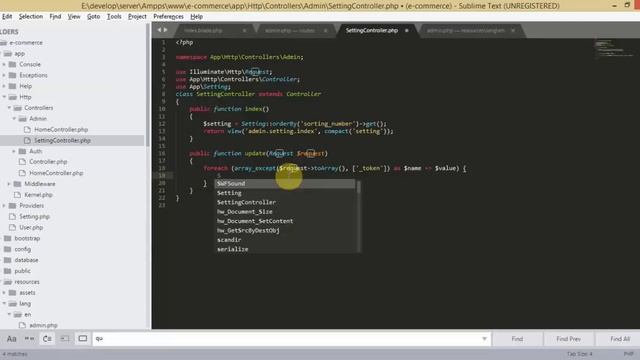Open the Preferences menu

(168, 17)
